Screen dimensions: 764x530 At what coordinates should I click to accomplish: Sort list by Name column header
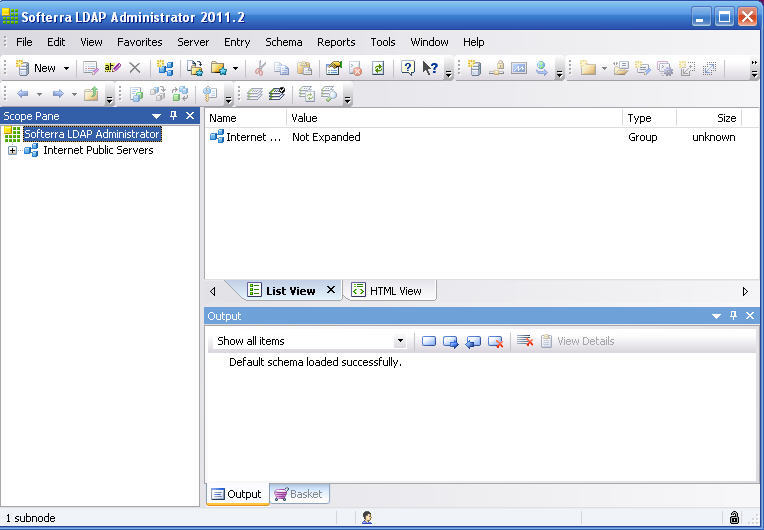pos(245,118)
